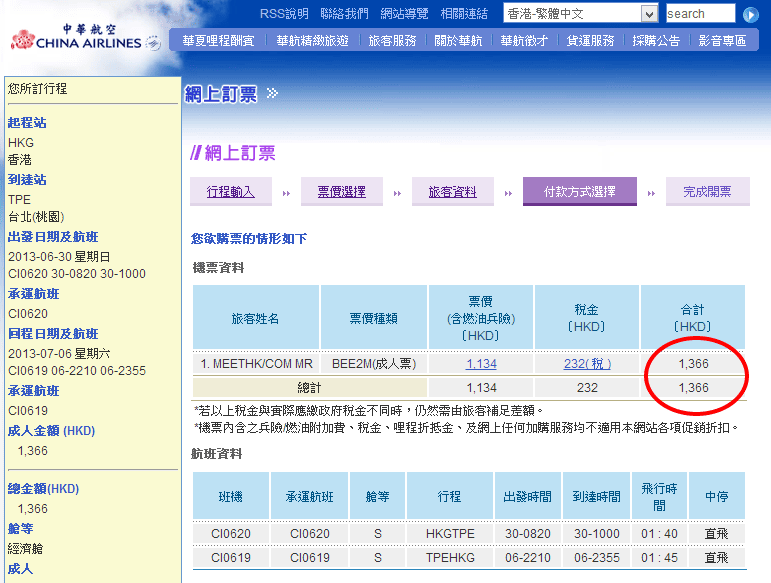Open the 網站導覽 link
The width and height of the screenshot is (771, 583).
tap(404, 14)
